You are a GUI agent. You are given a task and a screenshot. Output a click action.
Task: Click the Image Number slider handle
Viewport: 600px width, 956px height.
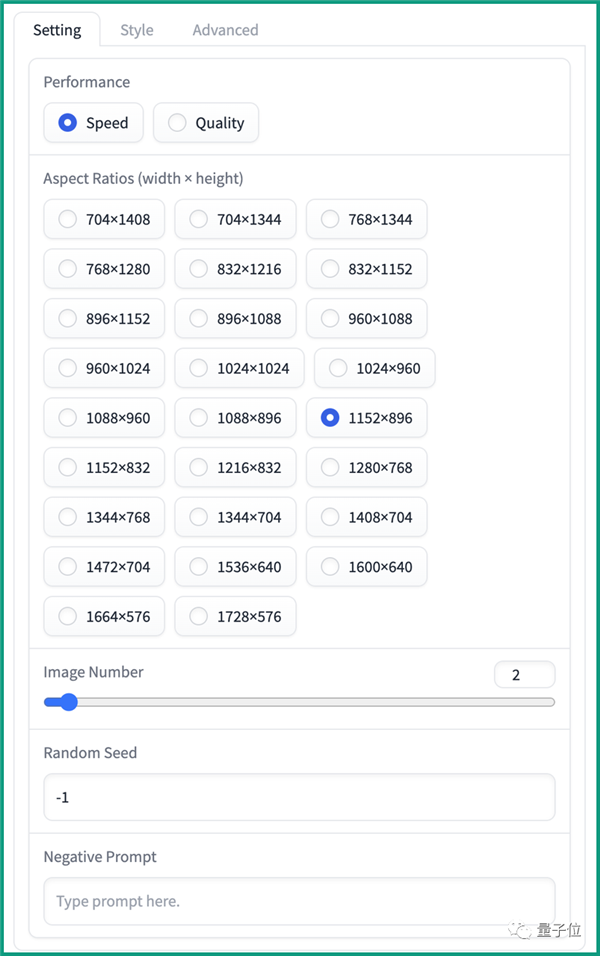[x=68, y=702]
